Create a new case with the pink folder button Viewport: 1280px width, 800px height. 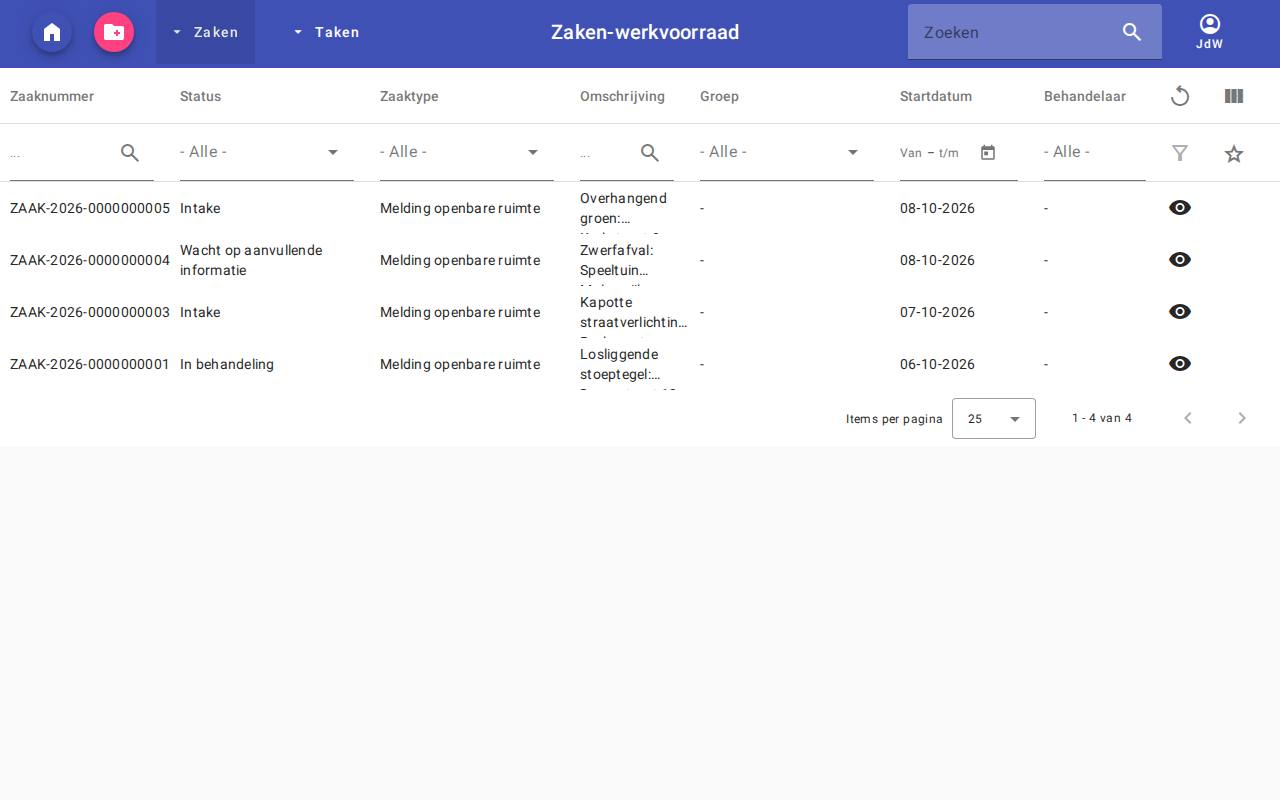pos(114,32)
